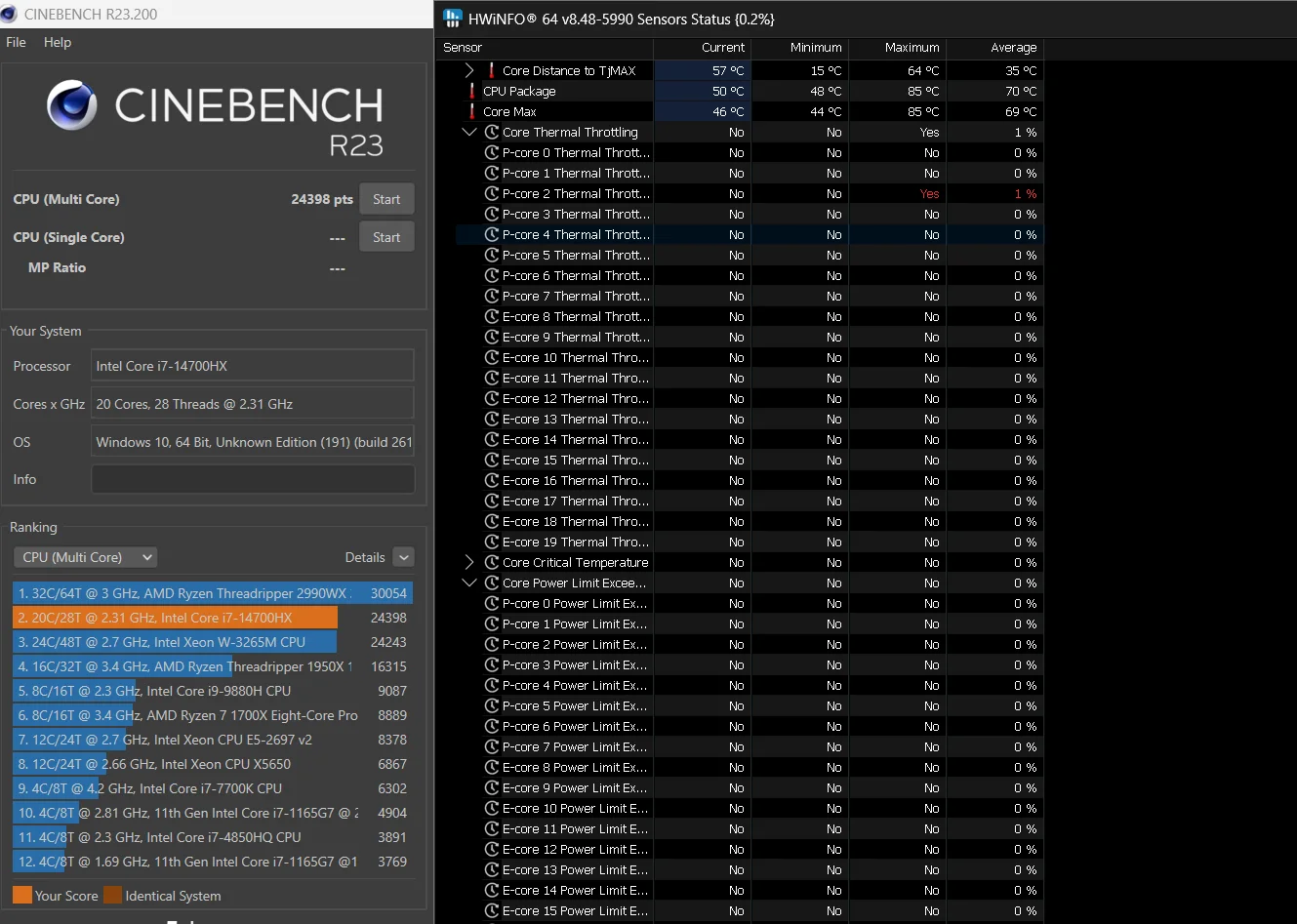Select the Xeon E5-2697 v2 ranking entry
This screenshot has height=924, width=1297.
[213, 740]
